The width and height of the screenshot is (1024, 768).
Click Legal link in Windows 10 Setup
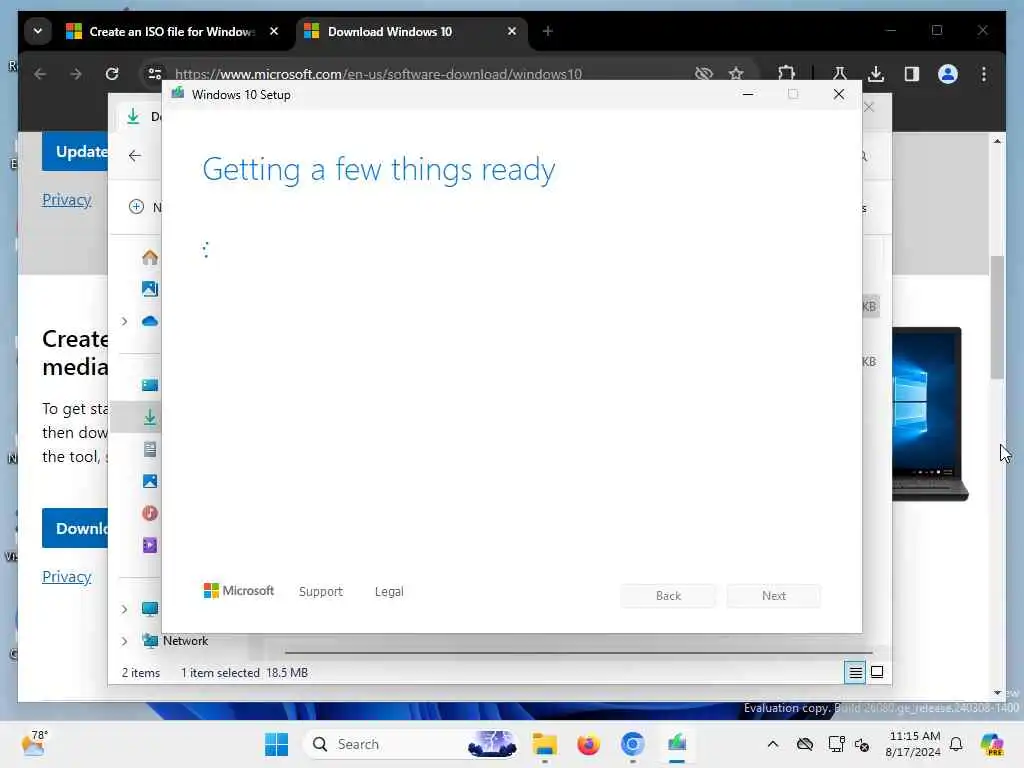(389, 592)
